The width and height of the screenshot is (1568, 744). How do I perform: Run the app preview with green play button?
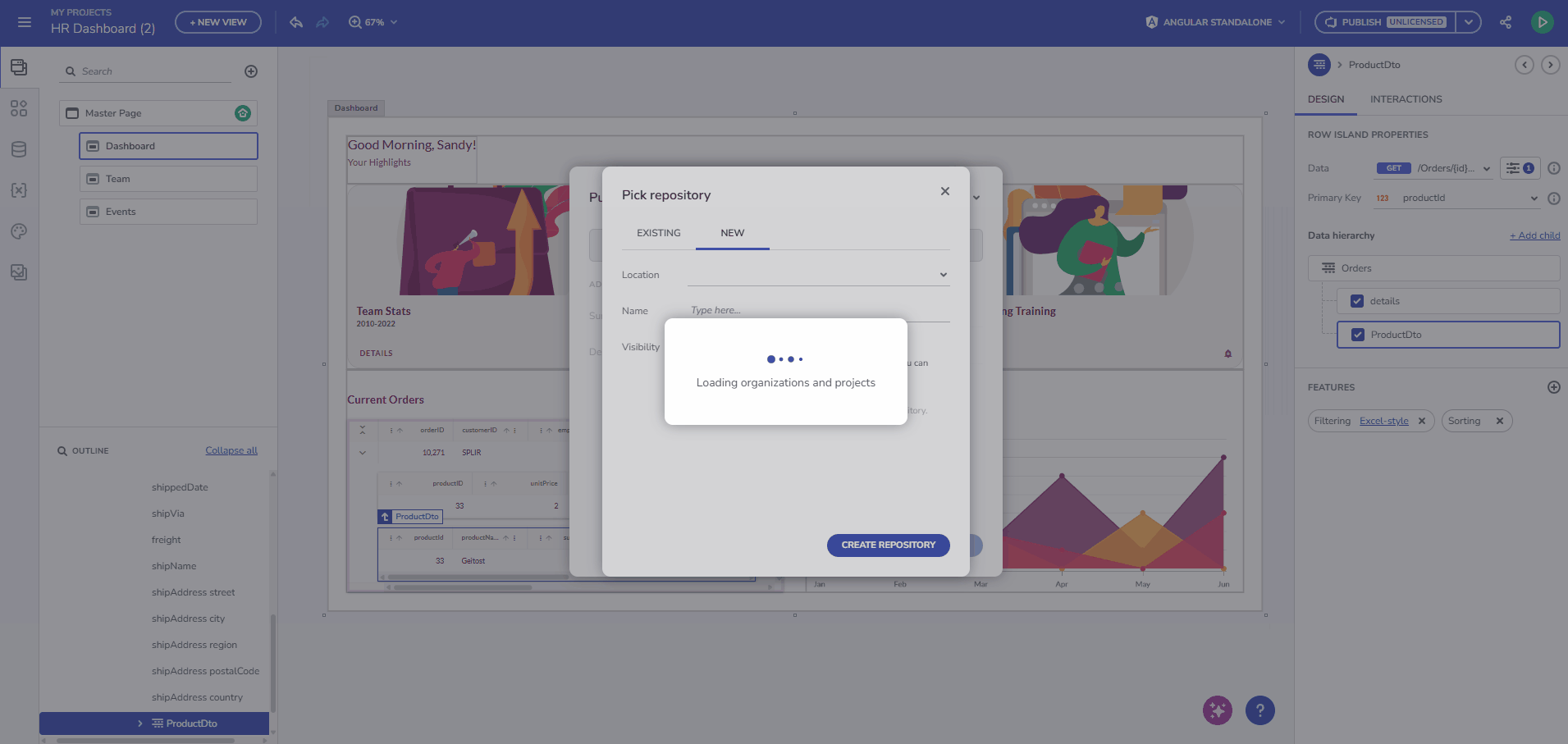1542,22
